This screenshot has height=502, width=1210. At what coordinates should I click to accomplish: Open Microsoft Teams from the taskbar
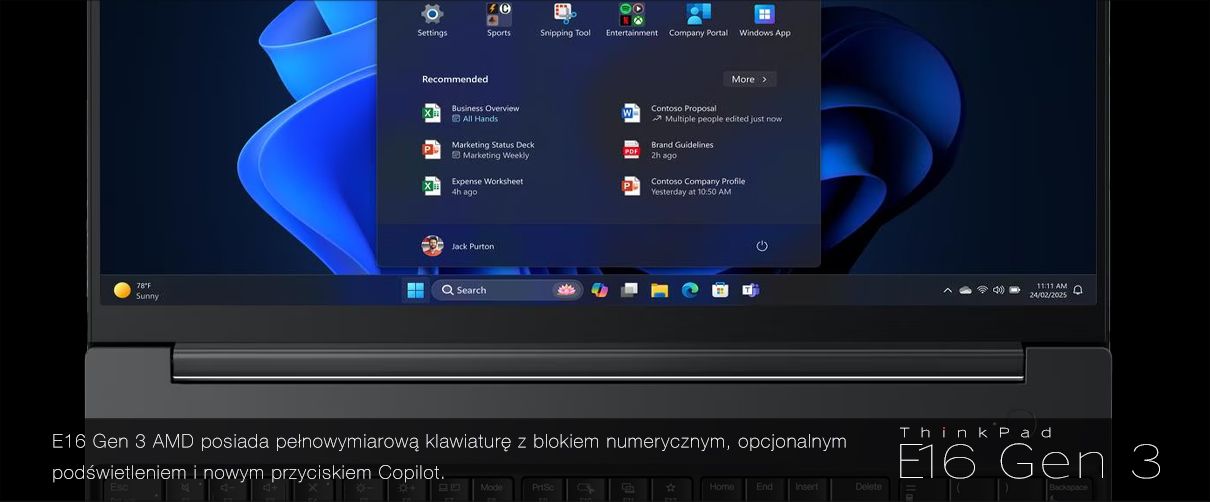click(750, 290)
